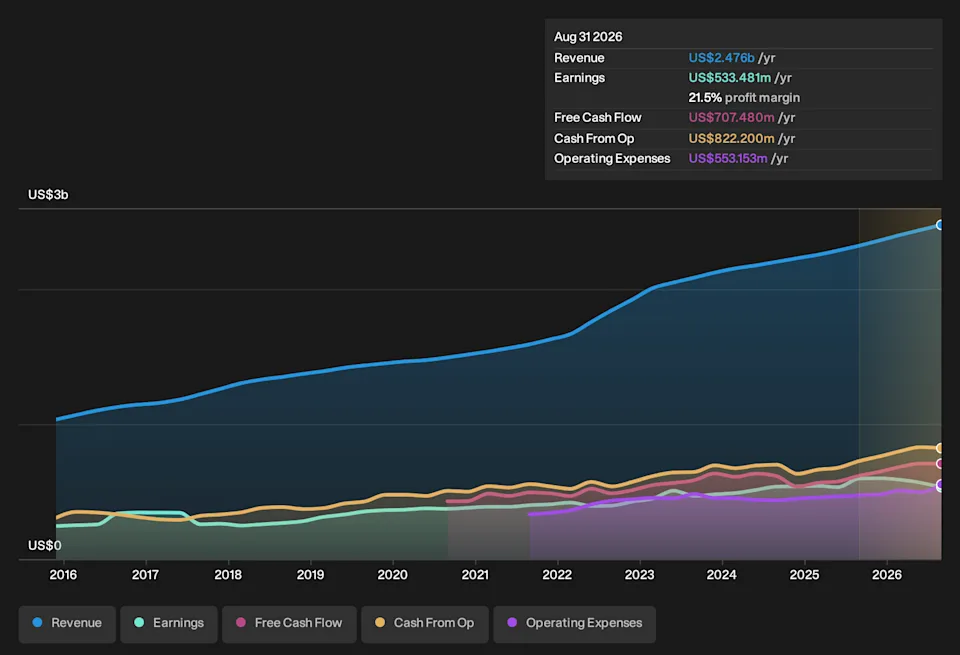Click the "US$0" y-axis label
The height and width of the screenshot is (655, 960).
(x=45, y=545)
